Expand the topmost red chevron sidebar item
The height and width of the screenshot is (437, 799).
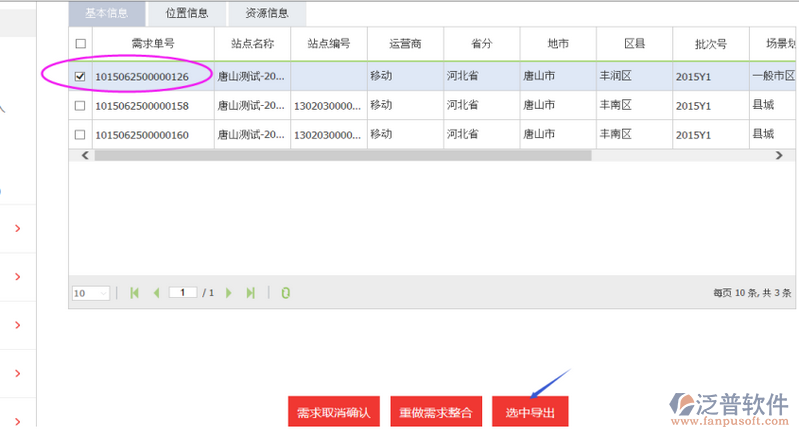pyautogui.click(x=17, y=229)
